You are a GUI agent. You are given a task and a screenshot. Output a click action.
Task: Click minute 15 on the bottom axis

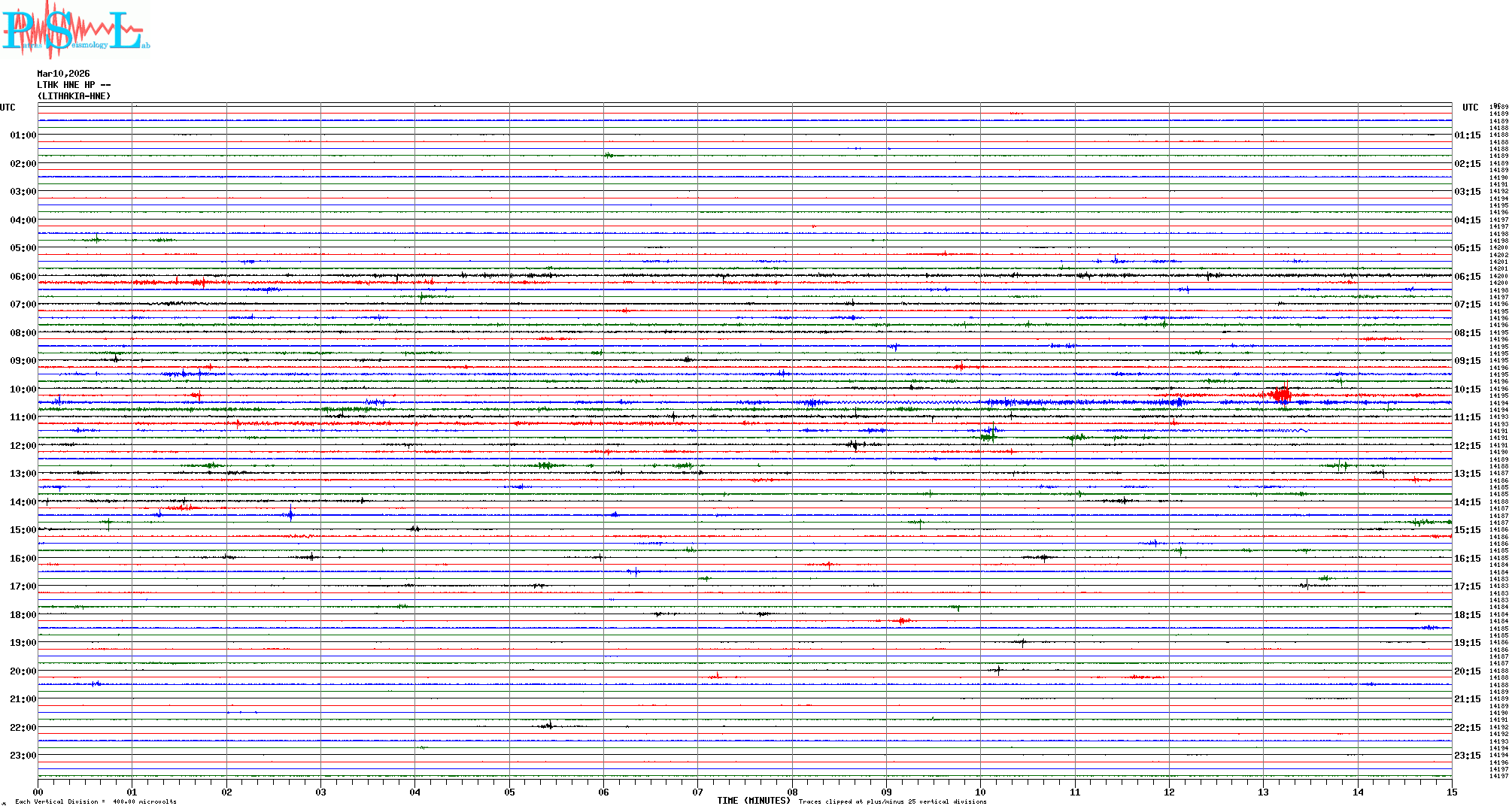point(1452,792)
